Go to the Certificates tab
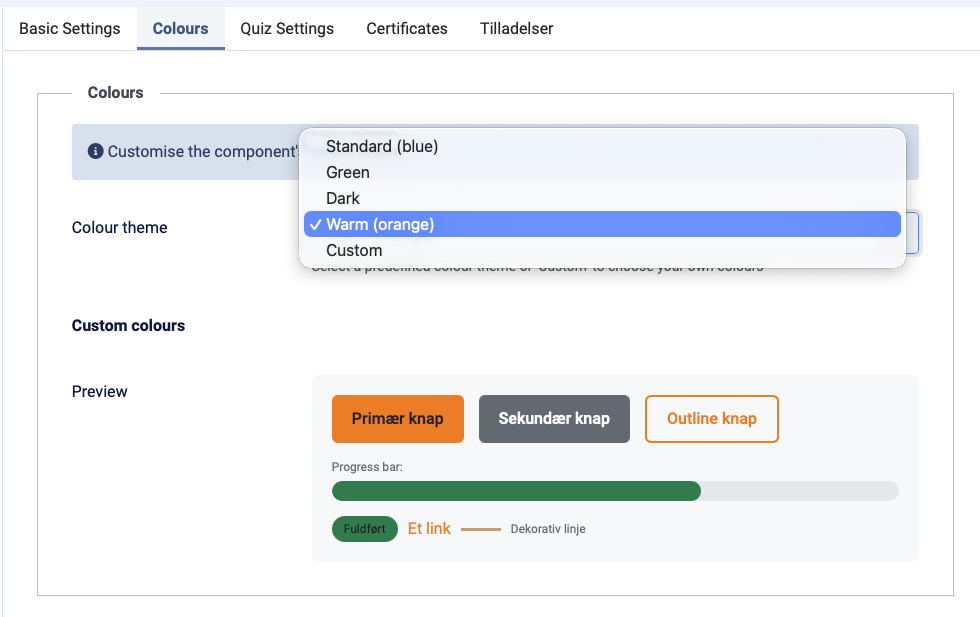This screenshot has width=980, height=617. click(407, 28)
